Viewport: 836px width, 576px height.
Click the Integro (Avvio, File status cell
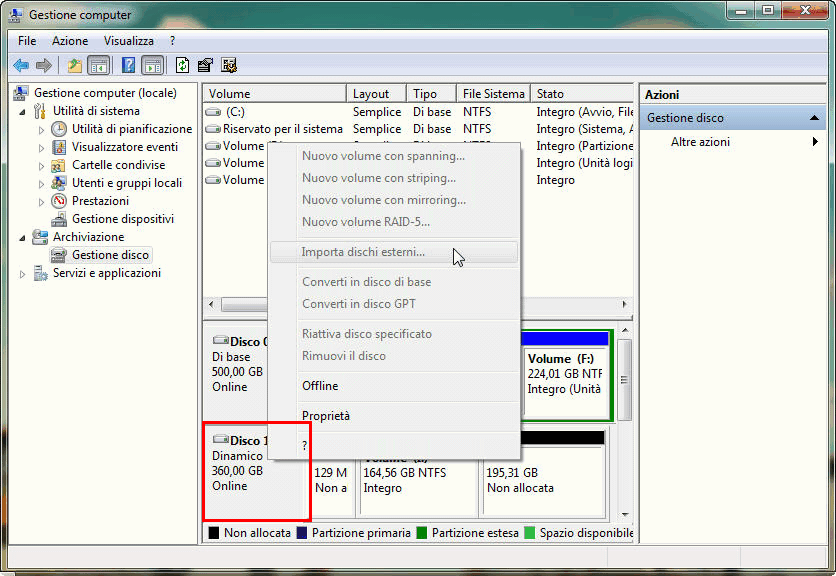click(x=584, y=112)
